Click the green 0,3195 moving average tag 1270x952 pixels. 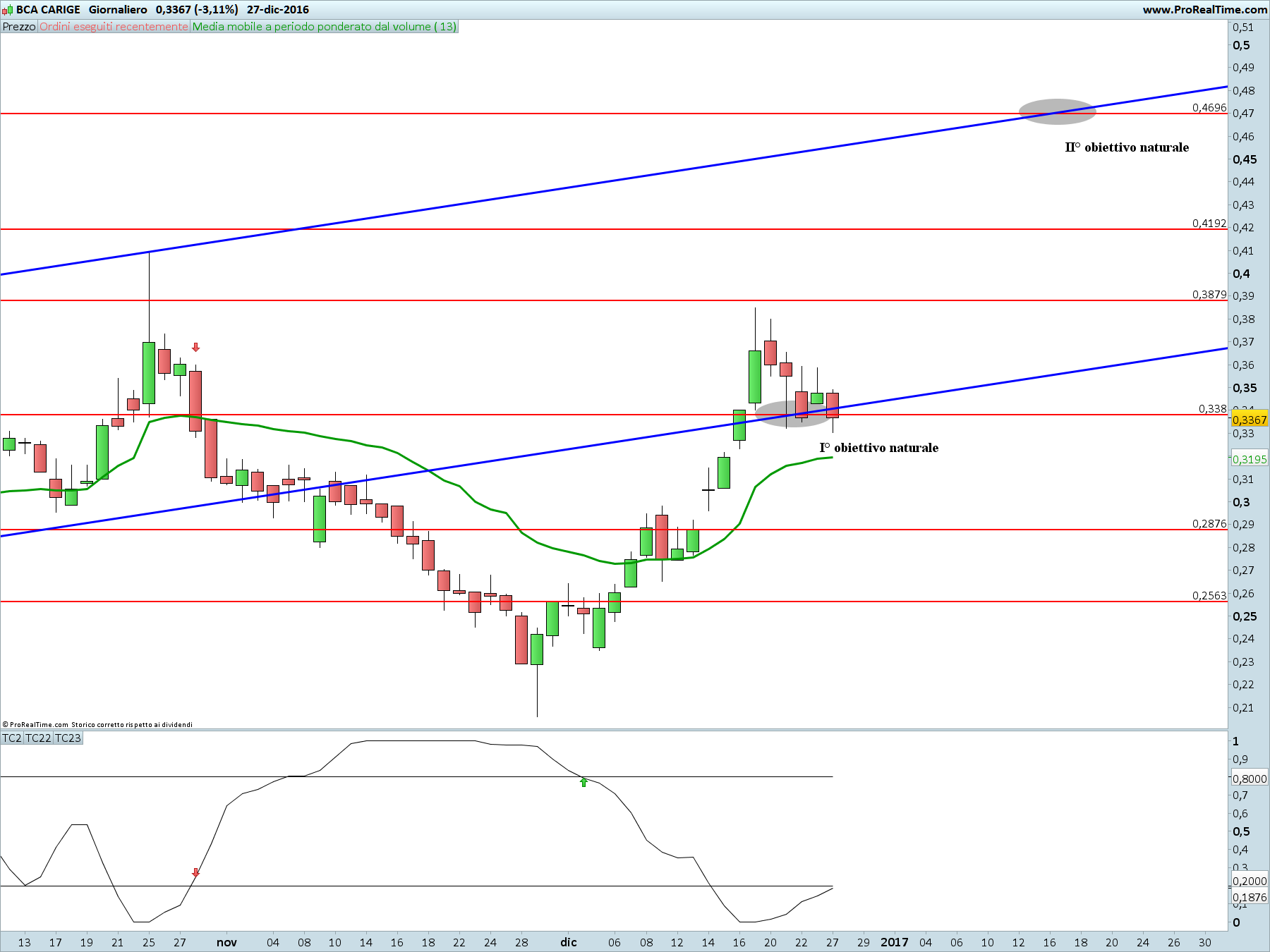coord(1250,459)
